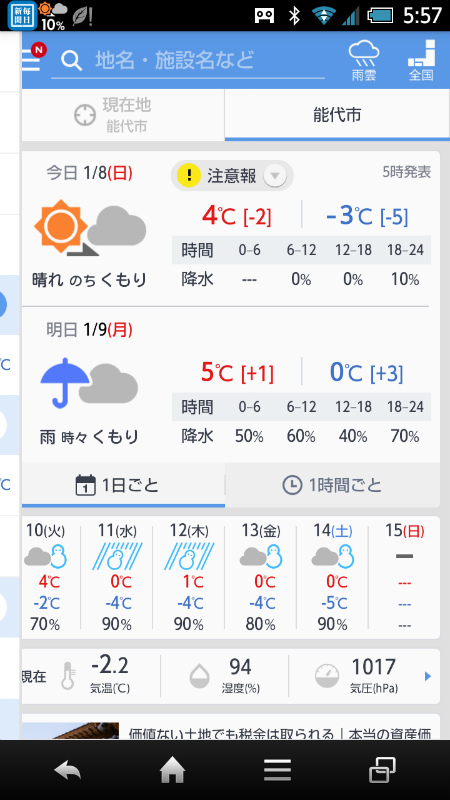The image size is (450, 800).
Task: Expand the 注意報 warning dropdown arrow
Action: 274,176
